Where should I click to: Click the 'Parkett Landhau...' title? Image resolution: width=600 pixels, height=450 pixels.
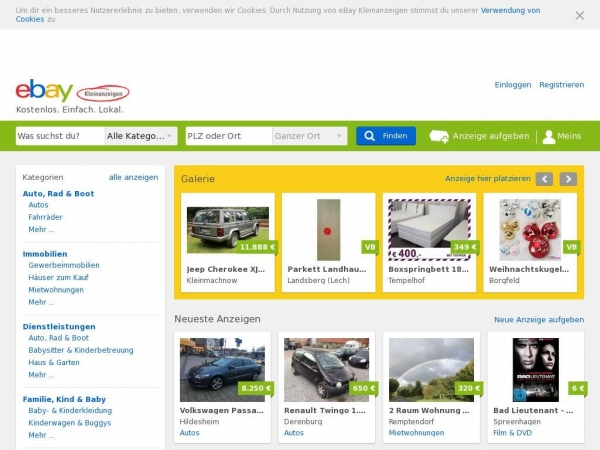pos(327,269)
